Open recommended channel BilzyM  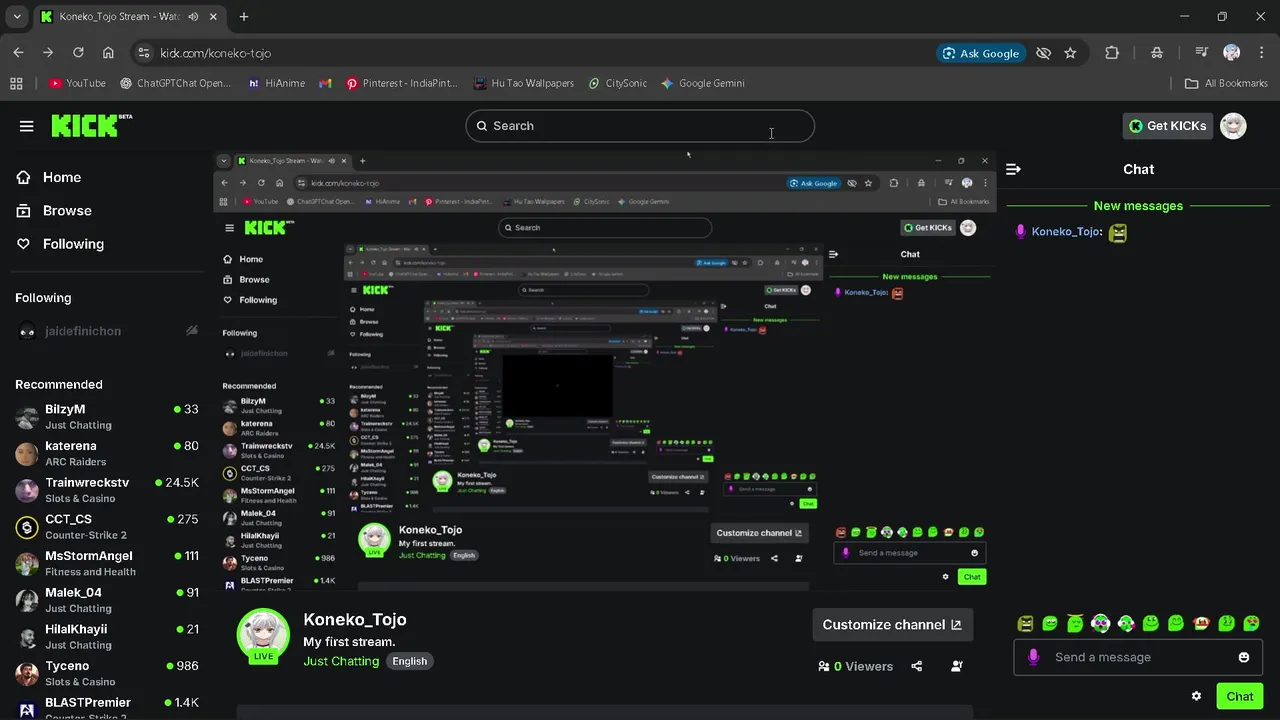coord(106,416)
